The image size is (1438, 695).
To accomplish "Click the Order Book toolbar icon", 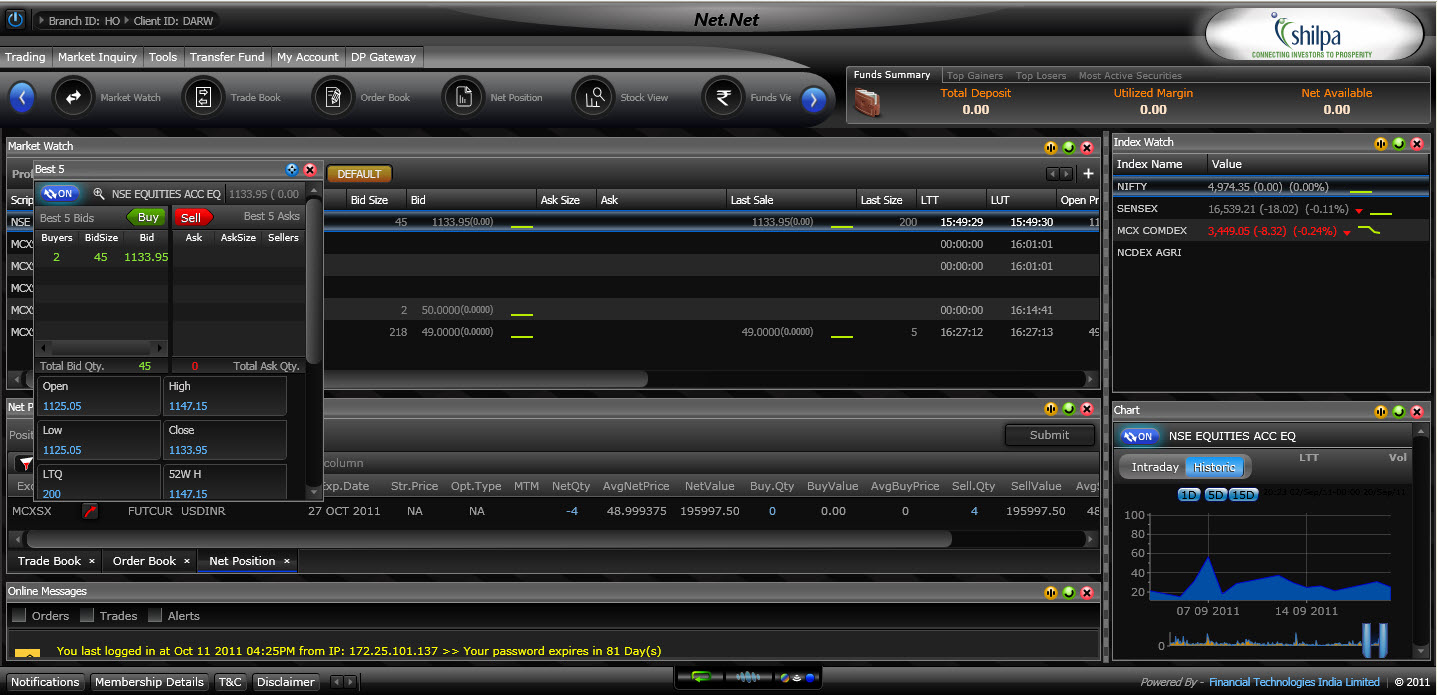I will pyautogui.click(x=333, y=97).
